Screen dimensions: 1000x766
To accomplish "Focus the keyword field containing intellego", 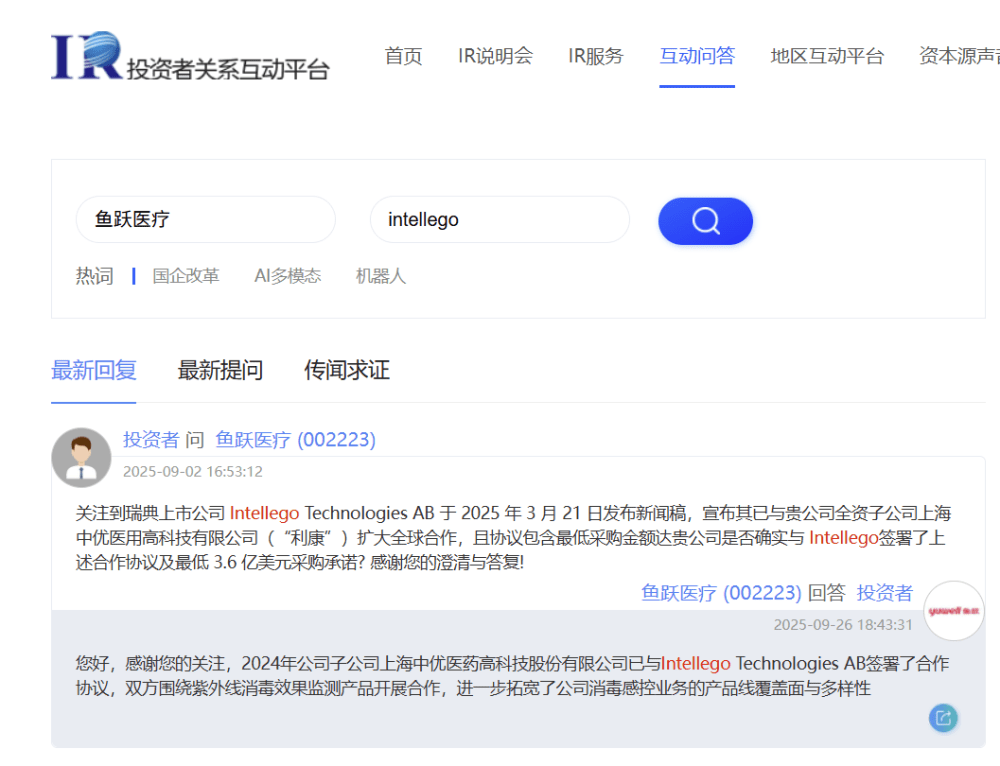I will coord(499,219).
